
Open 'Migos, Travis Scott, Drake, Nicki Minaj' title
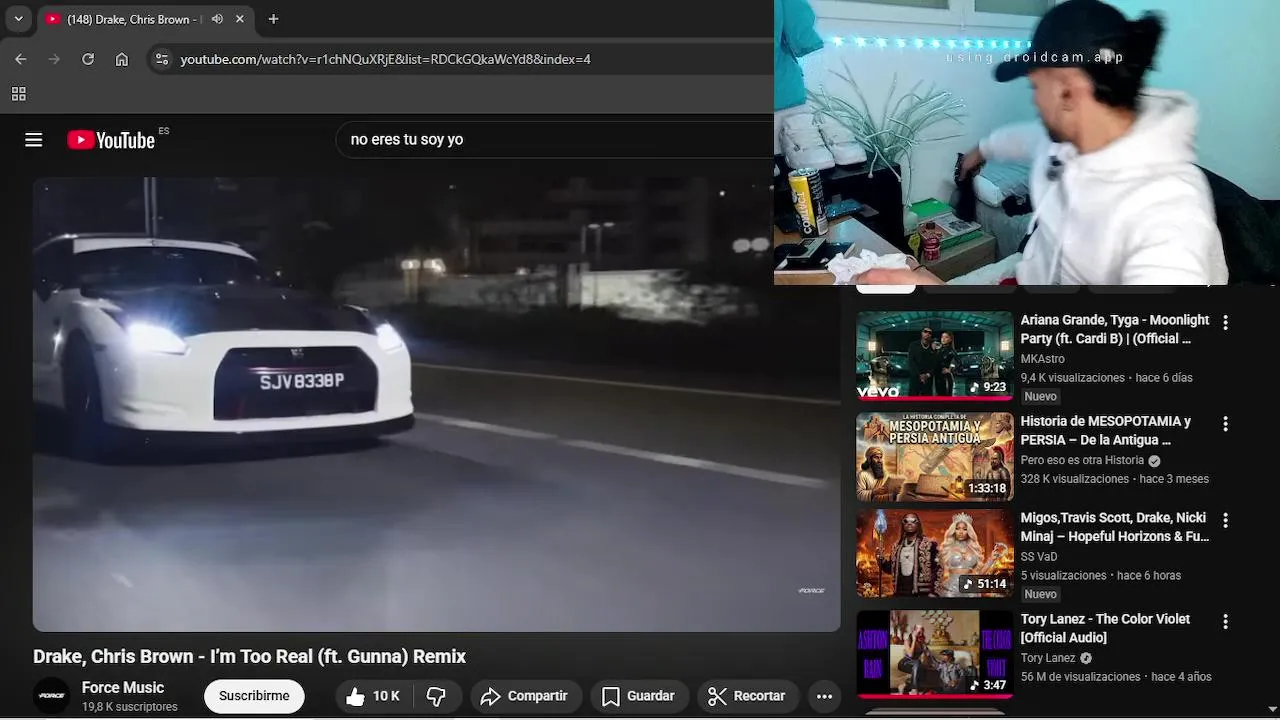pyautogui.click(x=1115, y=527)
